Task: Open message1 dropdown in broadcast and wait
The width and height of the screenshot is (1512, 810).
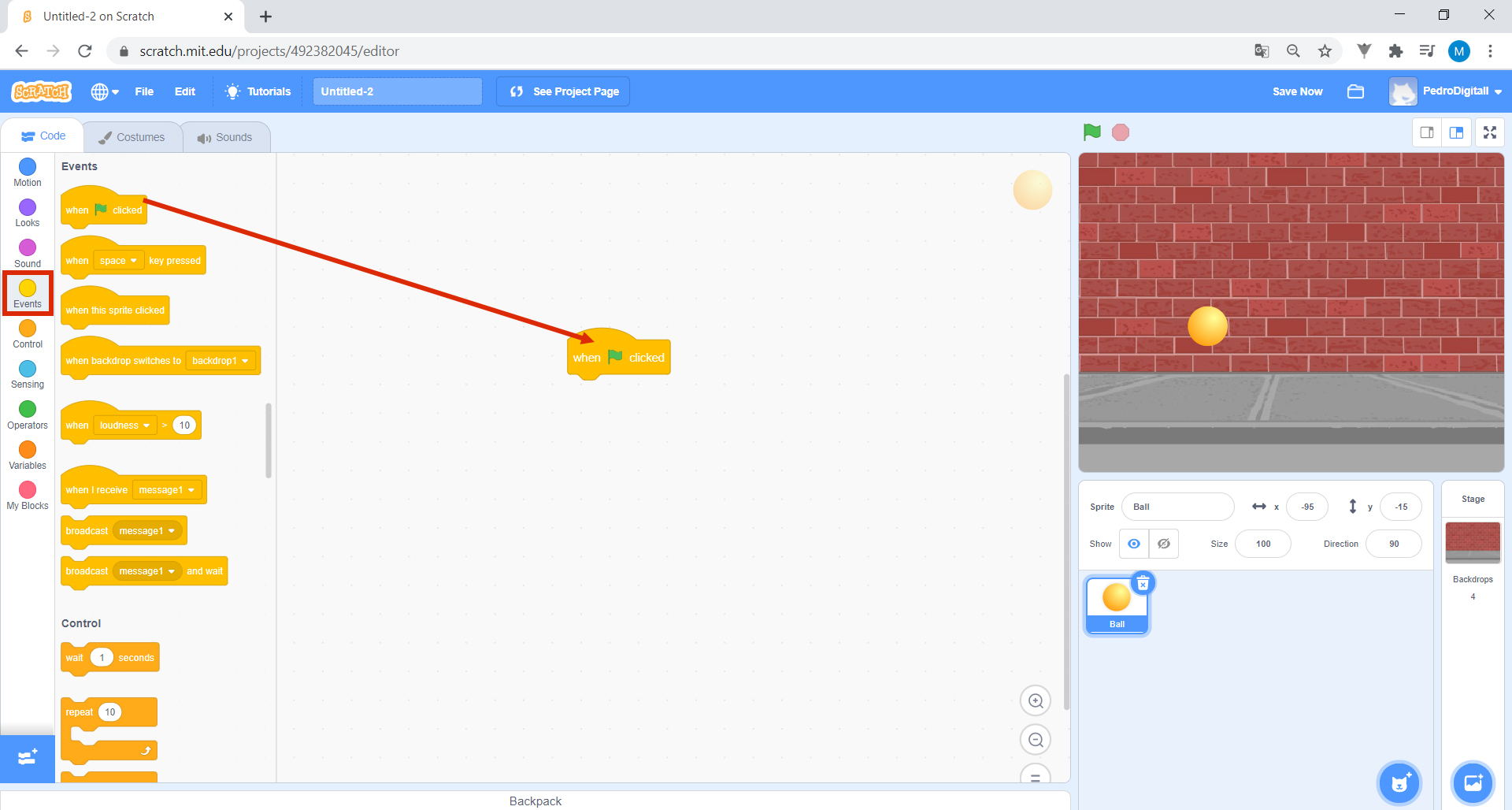Action: click(146, 571)
